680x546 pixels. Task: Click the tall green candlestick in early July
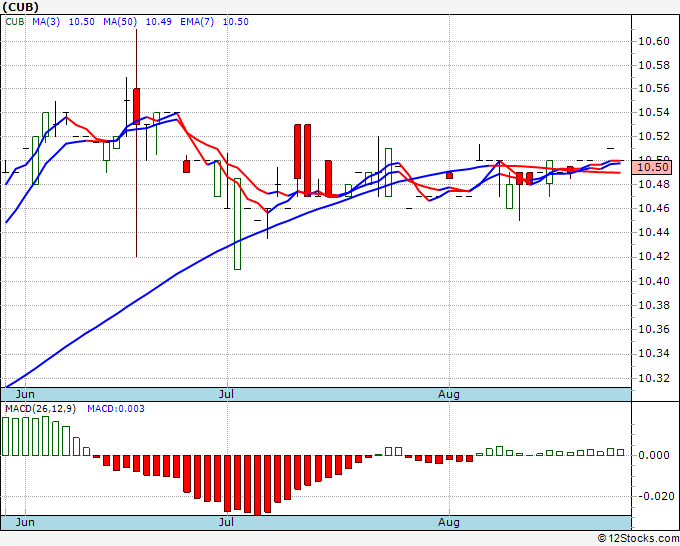pyautogui.click(x=237, y=224)
